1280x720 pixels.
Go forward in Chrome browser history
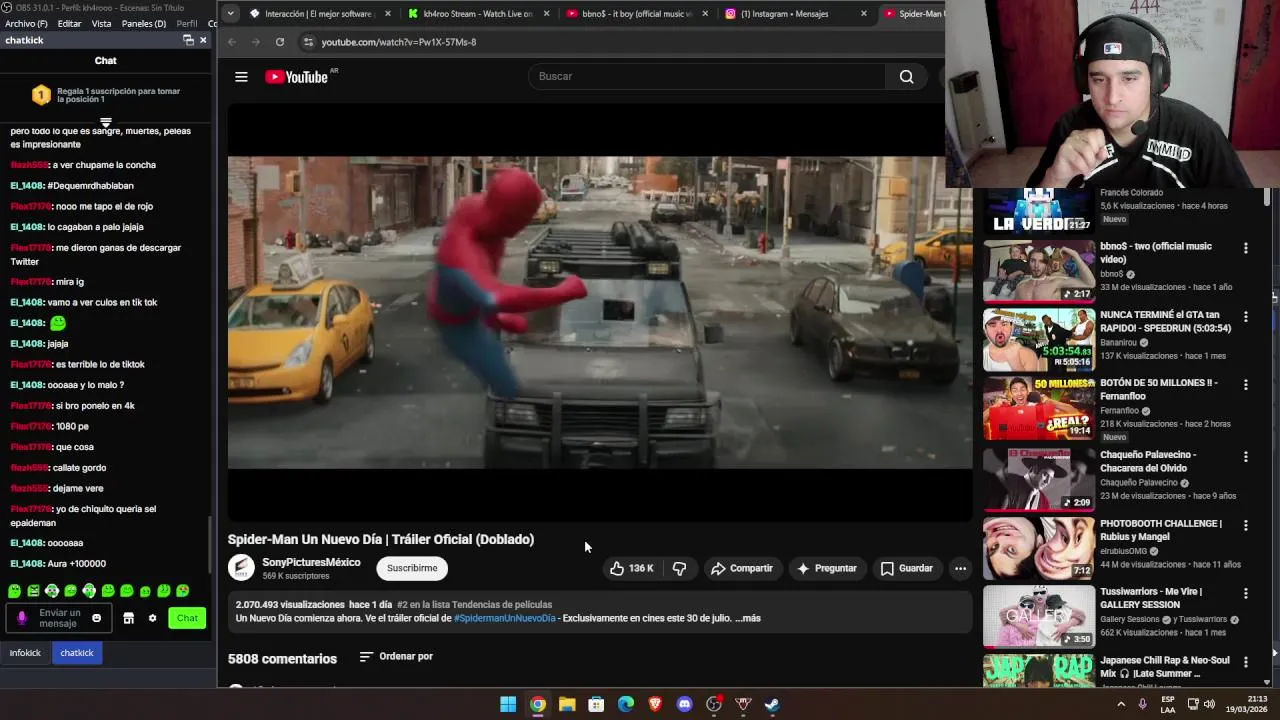click(256, 42)
